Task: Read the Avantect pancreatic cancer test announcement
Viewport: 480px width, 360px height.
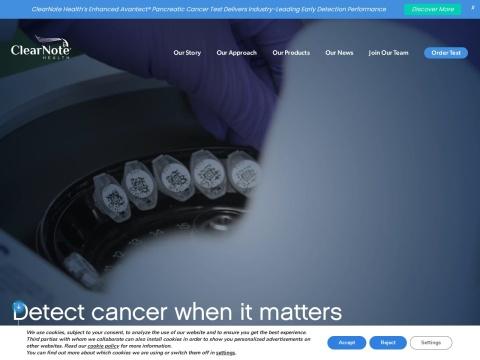Action: coord(209,9)
